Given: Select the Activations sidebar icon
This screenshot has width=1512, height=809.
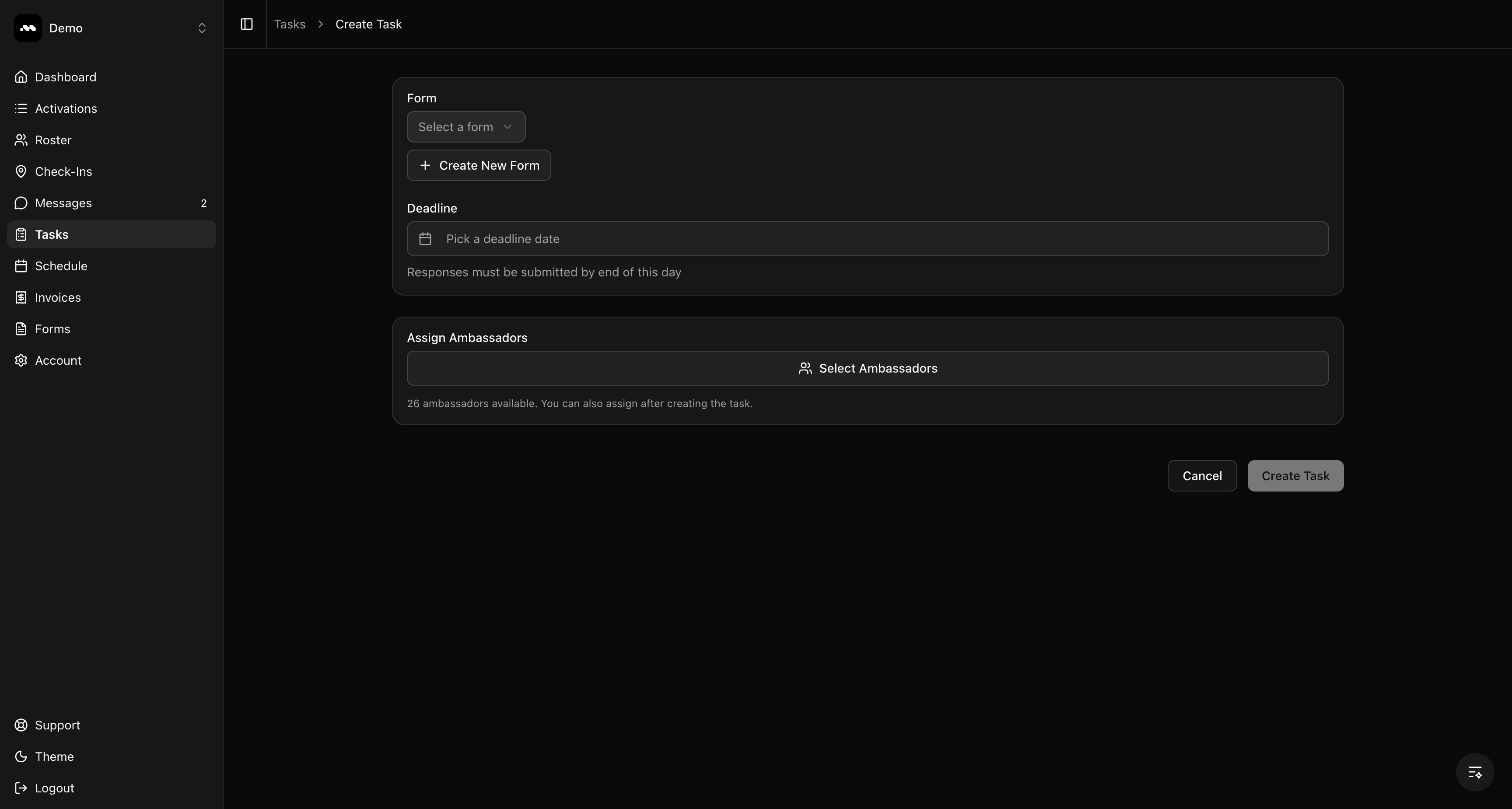Looking at the screenshot, I should click(x=21, y=108).
